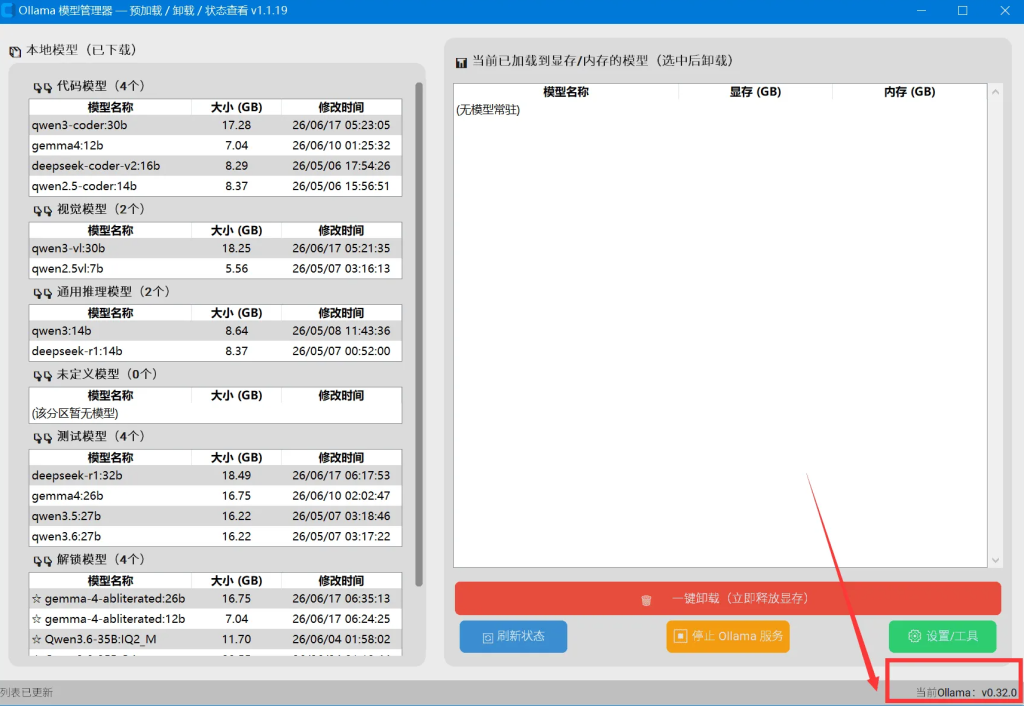Click the icon beside 解锁模型 group
This screenshot has height=706, width=1024.
pyautogui.click(x=42, y=560)
